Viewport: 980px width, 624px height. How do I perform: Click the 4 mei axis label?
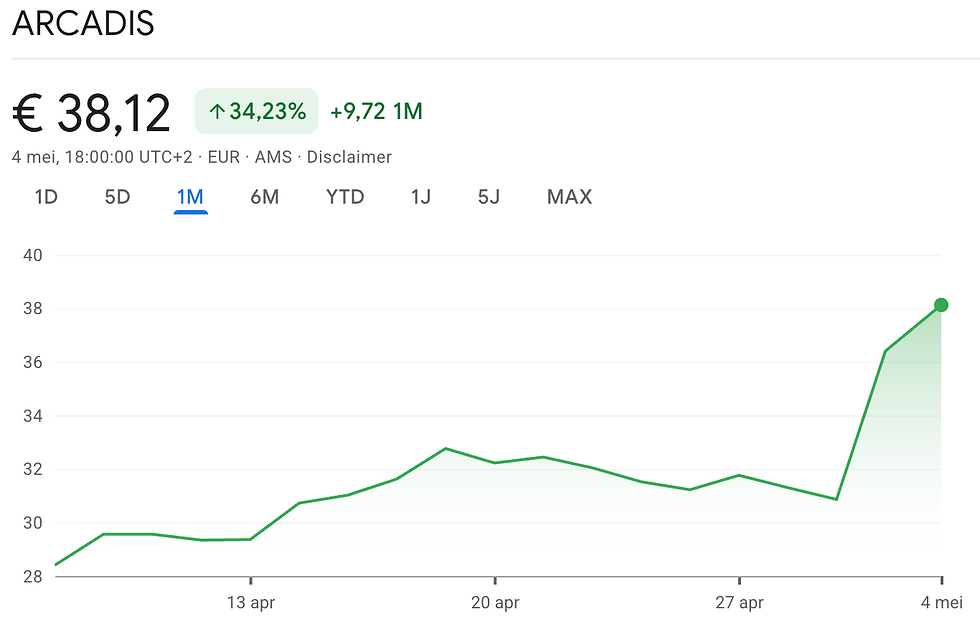click(942, 603)
